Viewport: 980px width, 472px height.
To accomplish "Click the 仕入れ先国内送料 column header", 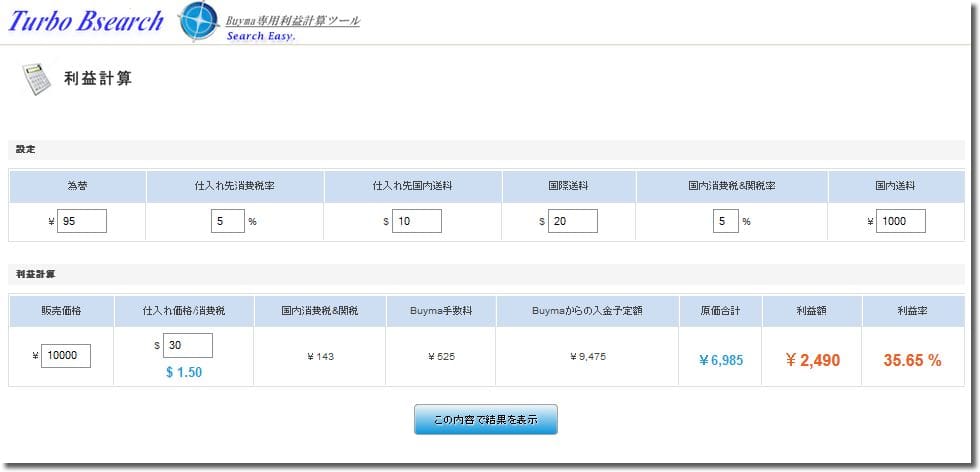I will pyautogui.click(x=412, y=186).
